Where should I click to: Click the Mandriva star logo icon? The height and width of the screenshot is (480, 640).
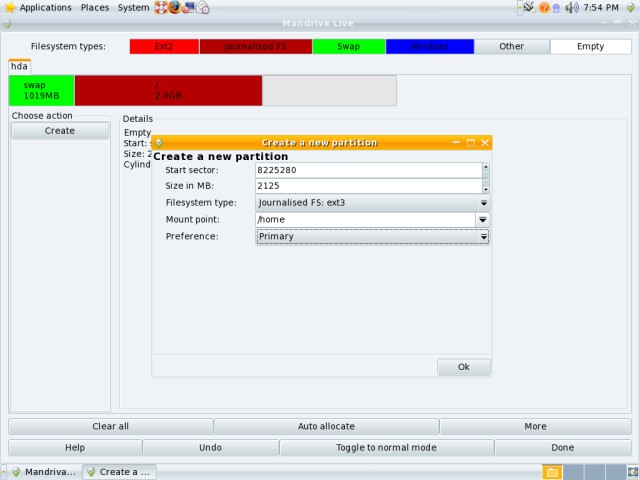[10, 7]
